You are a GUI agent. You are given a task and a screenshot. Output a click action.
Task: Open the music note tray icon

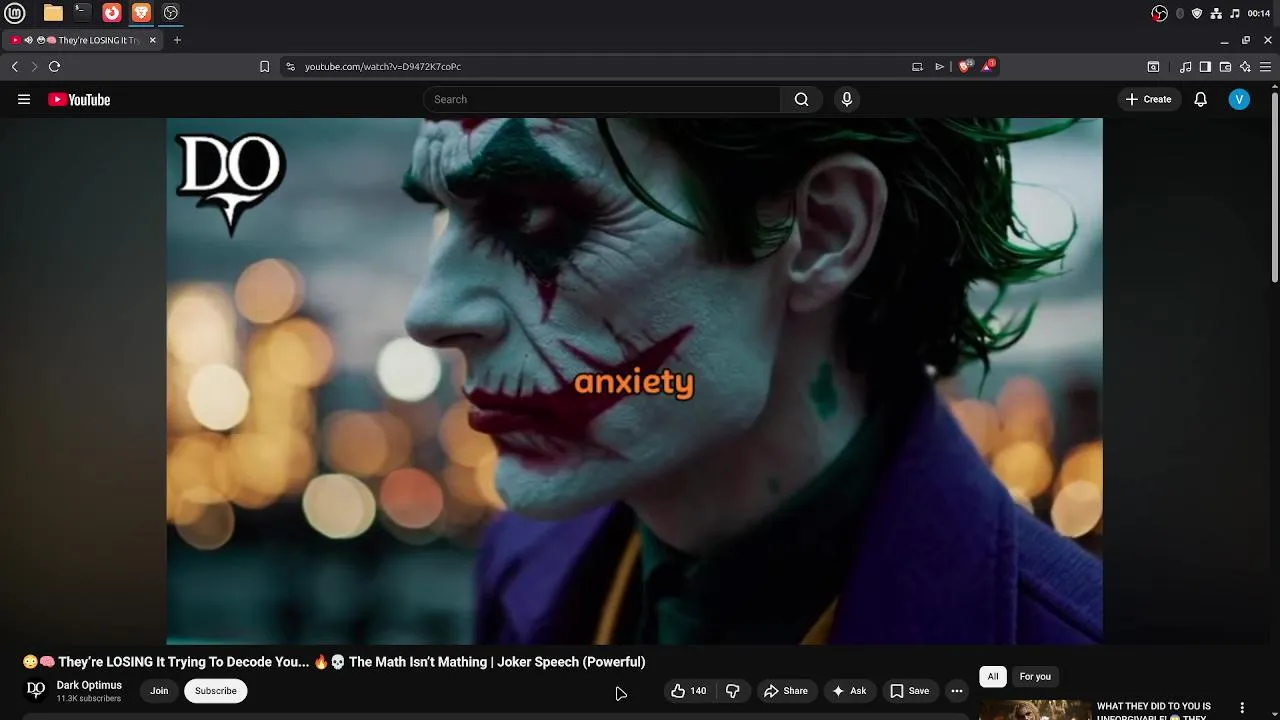(1234, 13)
